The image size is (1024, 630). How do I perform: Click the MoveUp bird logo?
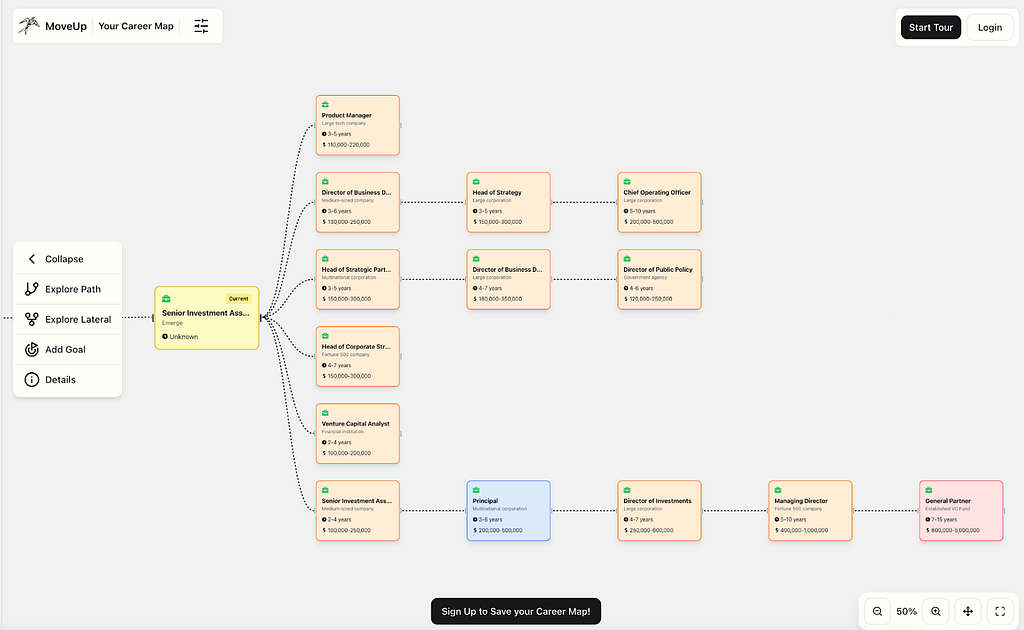pos(29,25)
